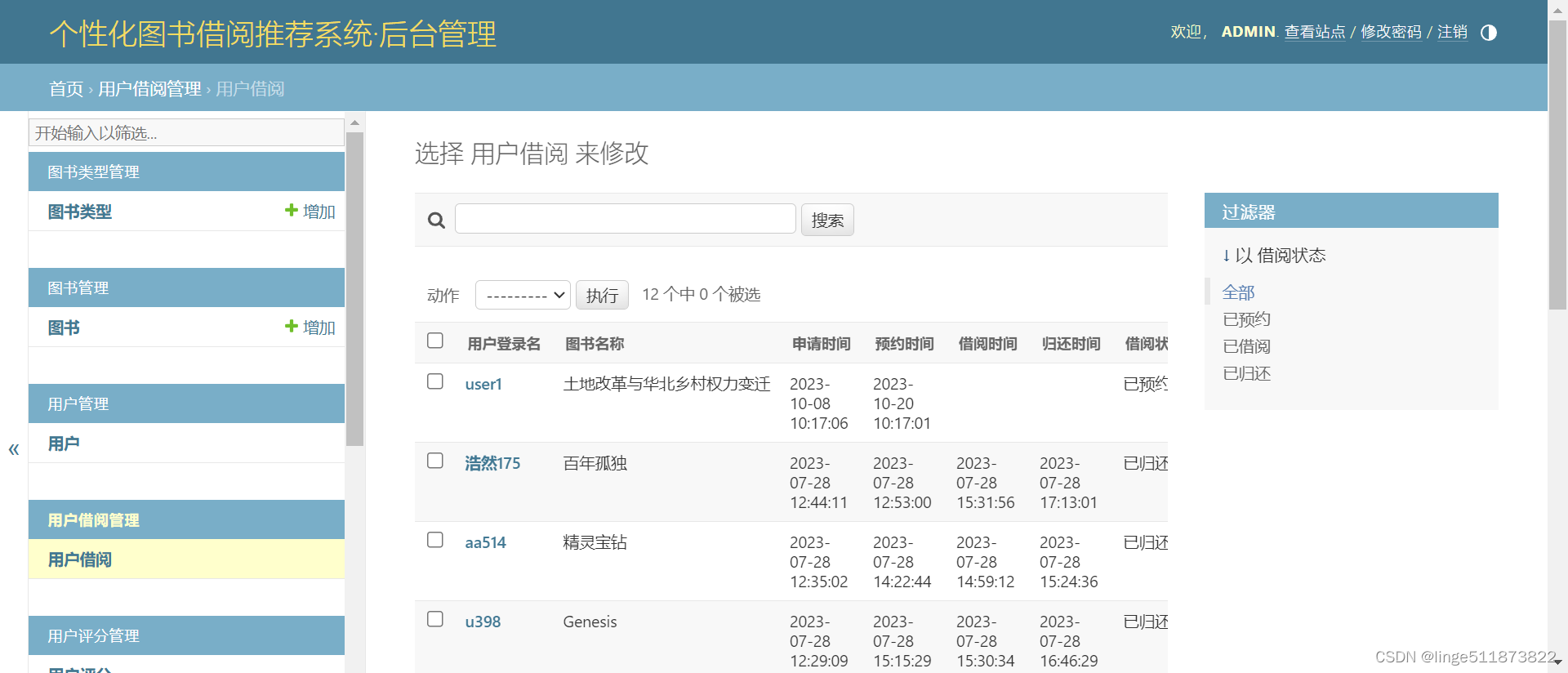This screenshot has width=1568, height=673.
Task: Click the search magnifier icon
Action: coord(437,221)
